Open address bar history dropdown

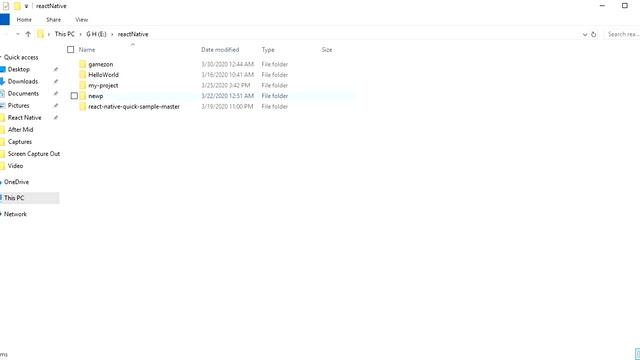coord(584,34)
